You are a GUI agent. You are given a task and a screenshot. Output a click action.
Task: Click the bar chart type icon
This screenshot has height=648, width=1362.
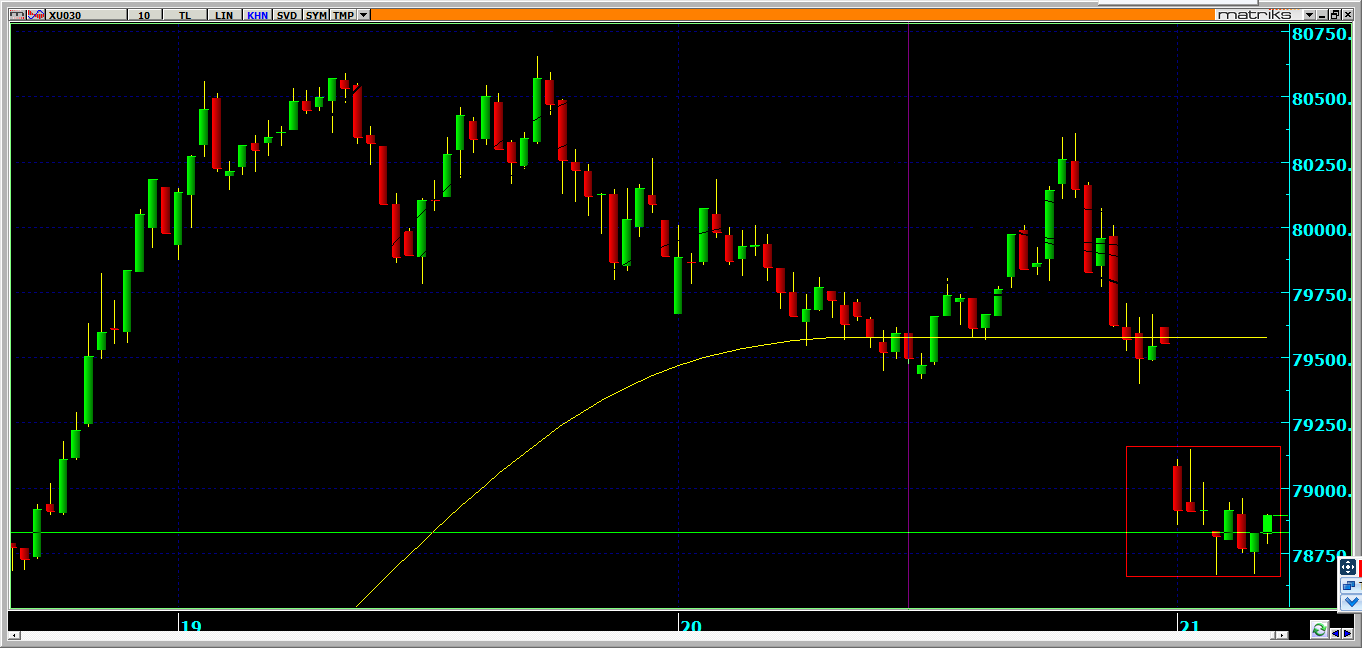[17, 15]
